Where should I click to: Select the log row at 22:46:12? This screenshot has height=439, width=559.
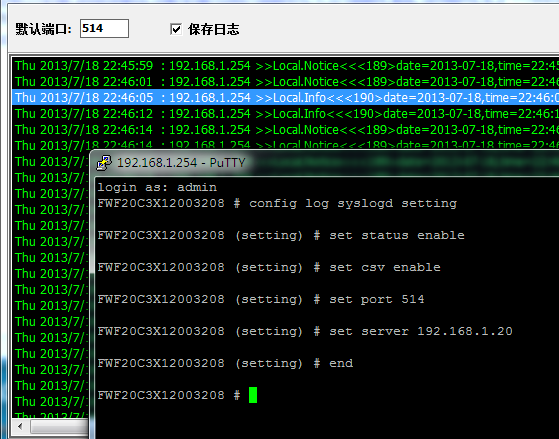pyautogui.click(x=286, y=114)
